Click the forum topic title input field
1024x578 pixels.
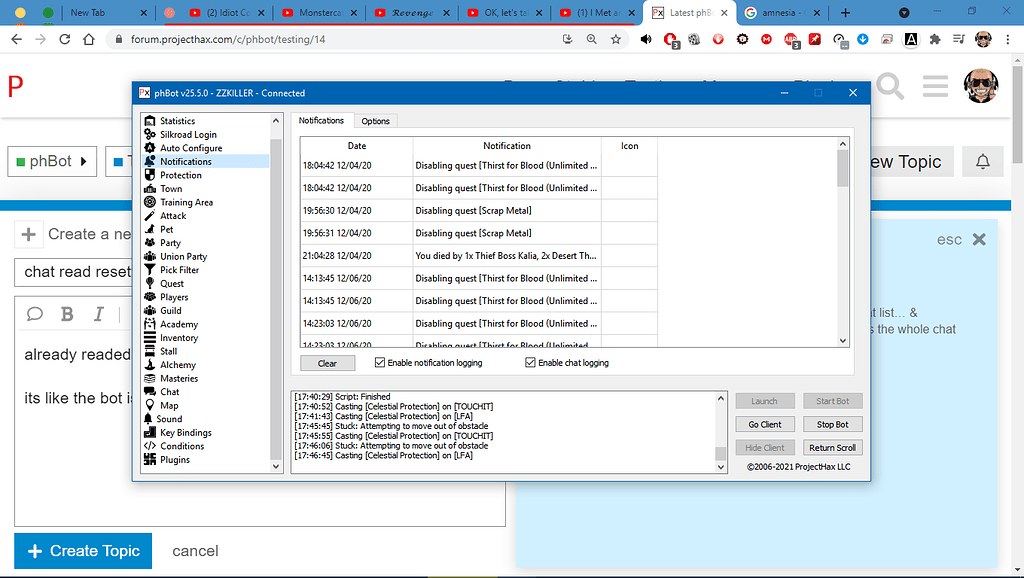(73, 272)
